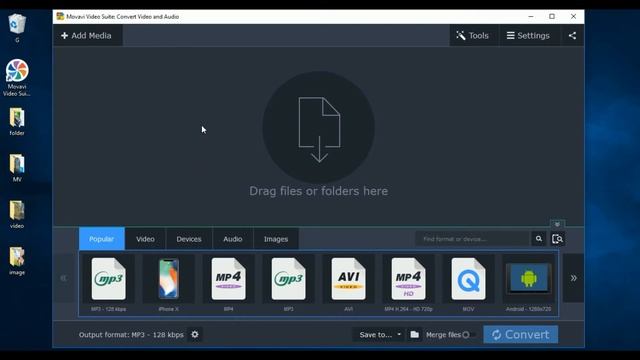This screenshot has width=640, height=360.
Task: Focus the Find format or device field
Action: pyautogui.click(x=473, y=239)
